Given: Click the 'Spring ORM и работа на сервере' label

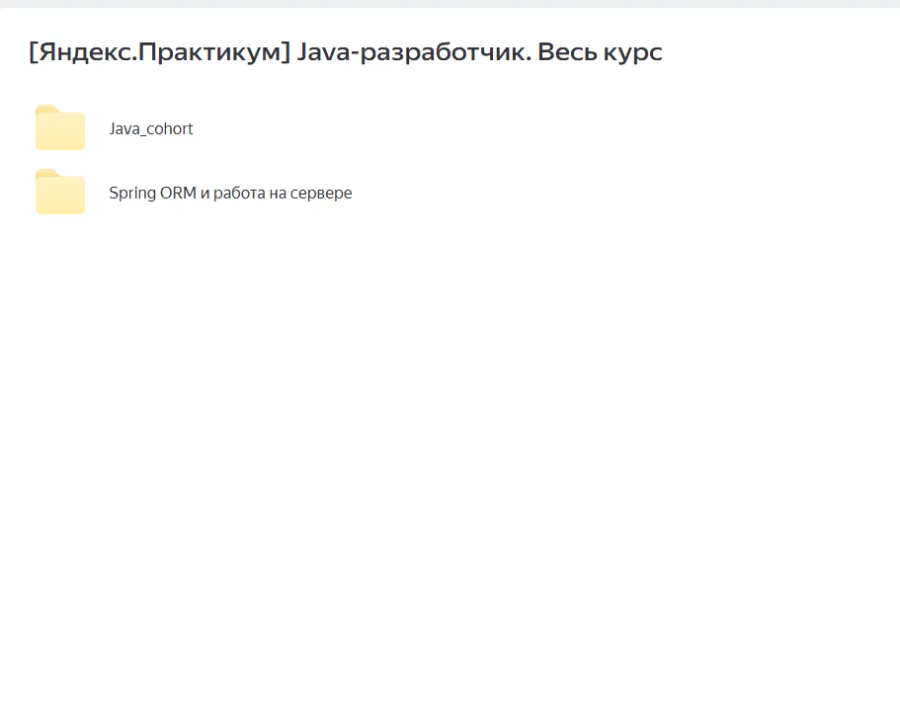Looking at the screenshot, I should (230, 193).
